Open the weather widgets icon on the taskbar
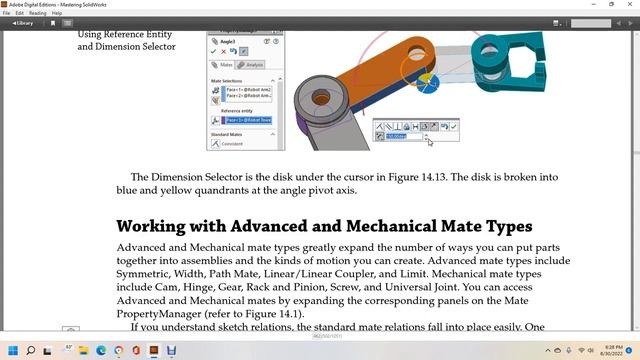 [67, 349]
